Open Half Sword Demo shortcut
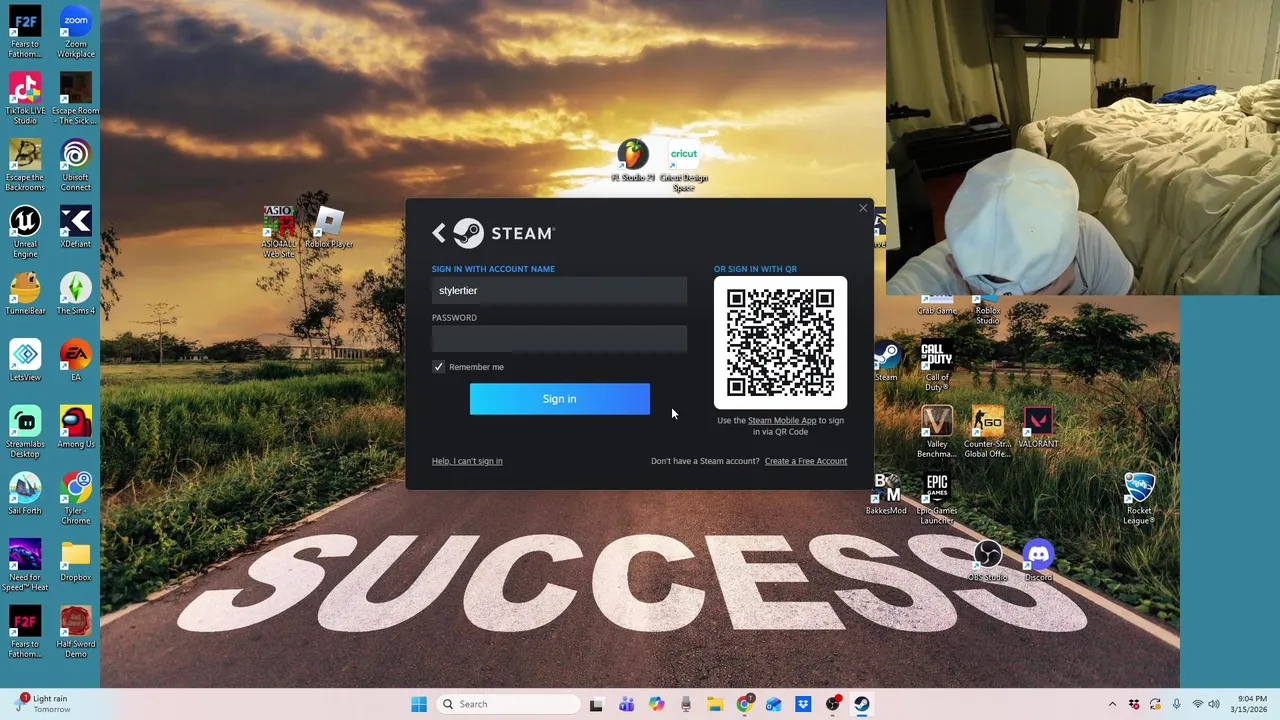The width and height of the screenshot is (1280, 720). 75,632
